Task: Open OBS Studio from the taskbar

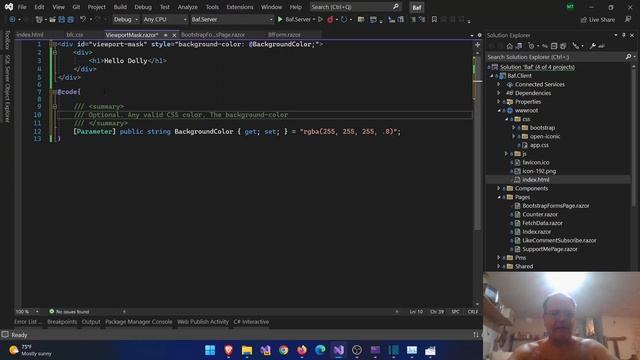Action: (357, 350)
